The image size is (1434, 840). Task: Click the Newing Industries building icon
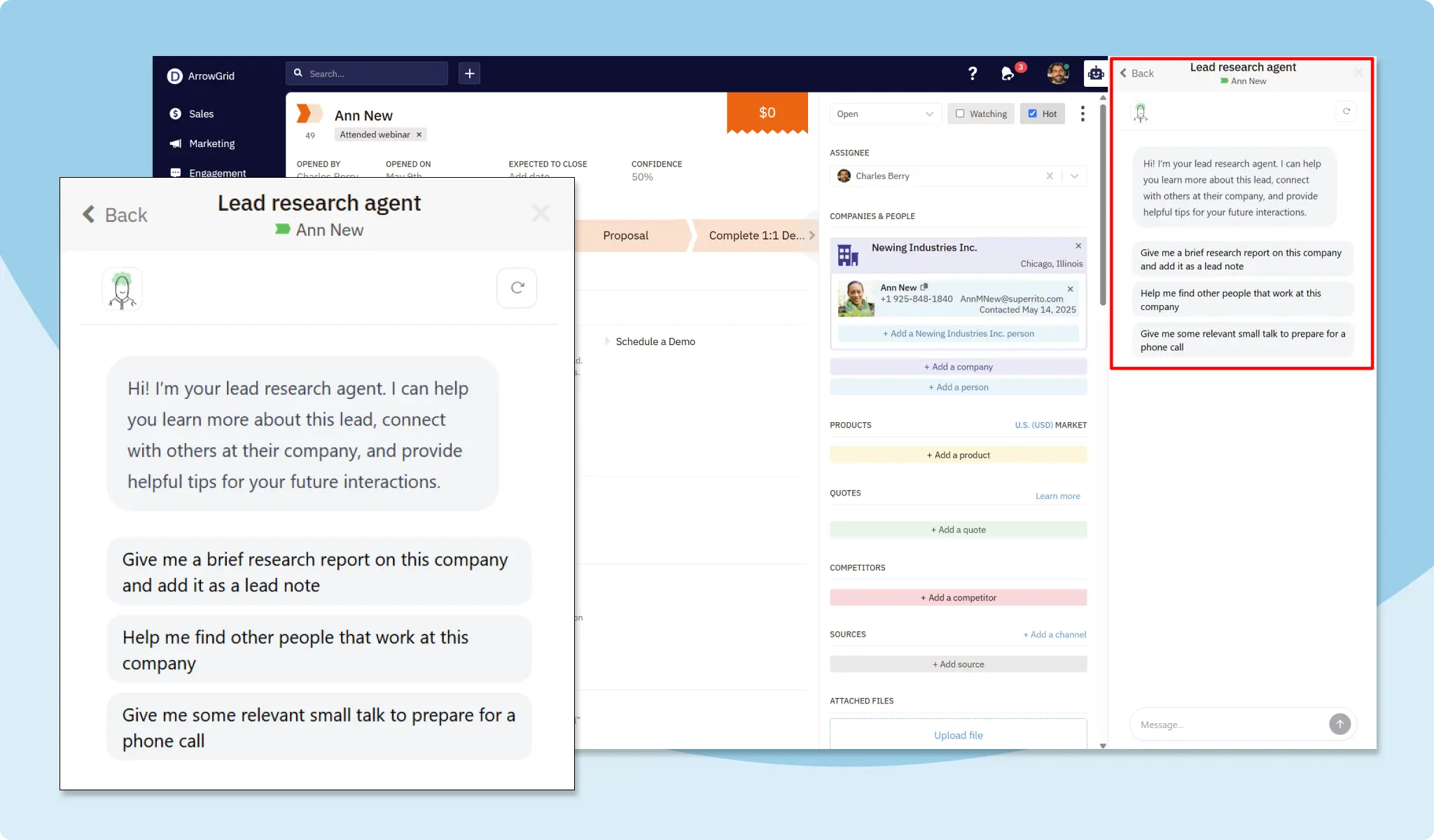click(848, 255)
